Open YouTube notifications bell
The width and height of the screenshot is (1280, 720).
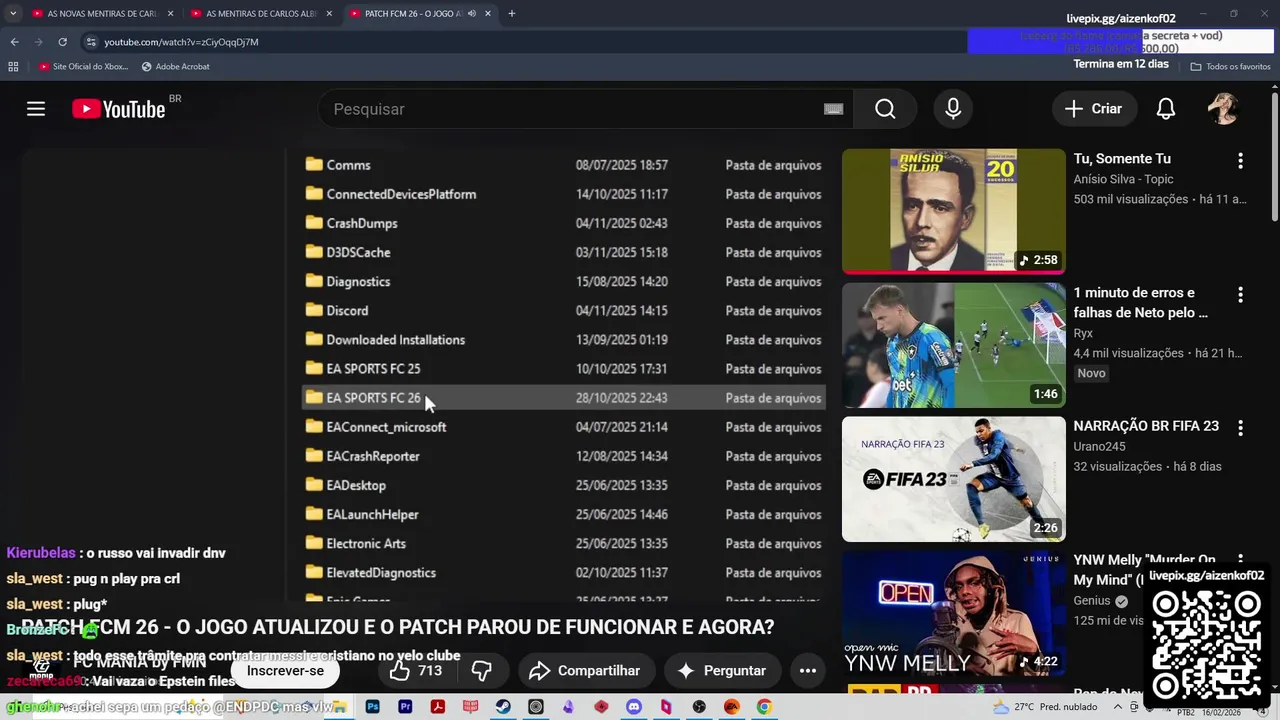coord(1166,109)
